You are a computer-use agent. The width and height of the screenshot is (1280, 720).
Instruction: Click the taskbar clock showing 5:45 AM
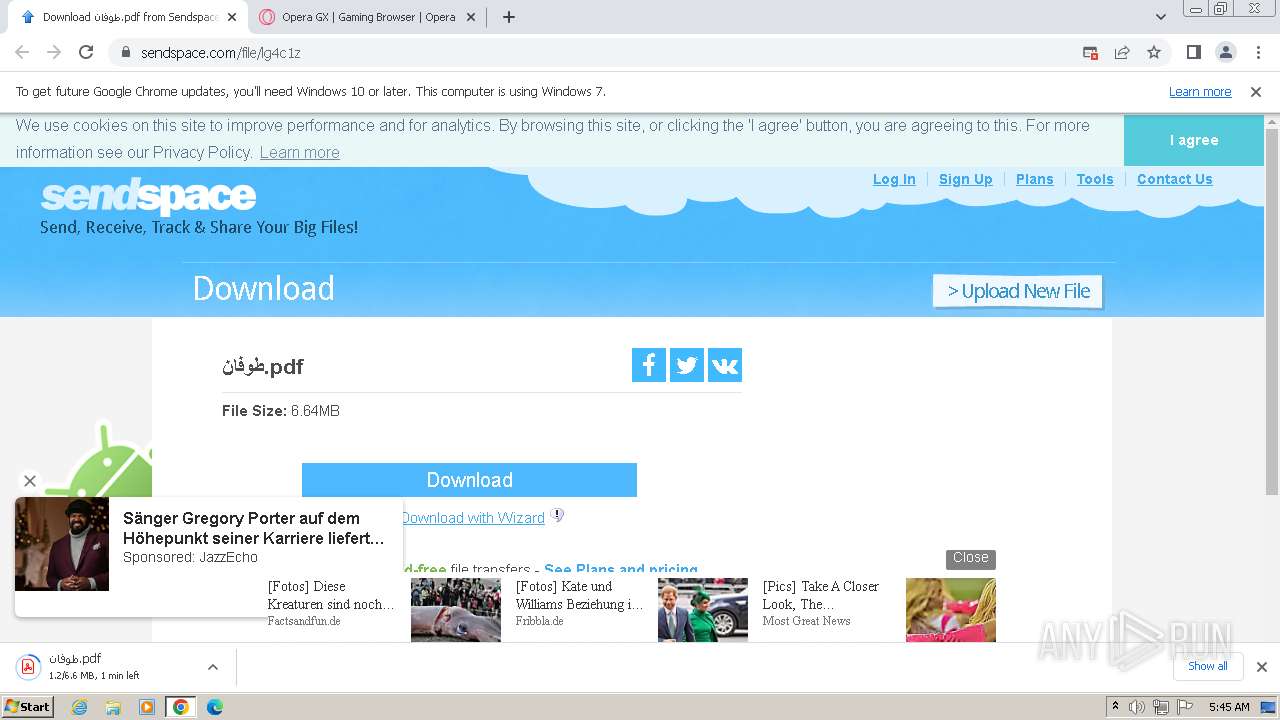1229,707
